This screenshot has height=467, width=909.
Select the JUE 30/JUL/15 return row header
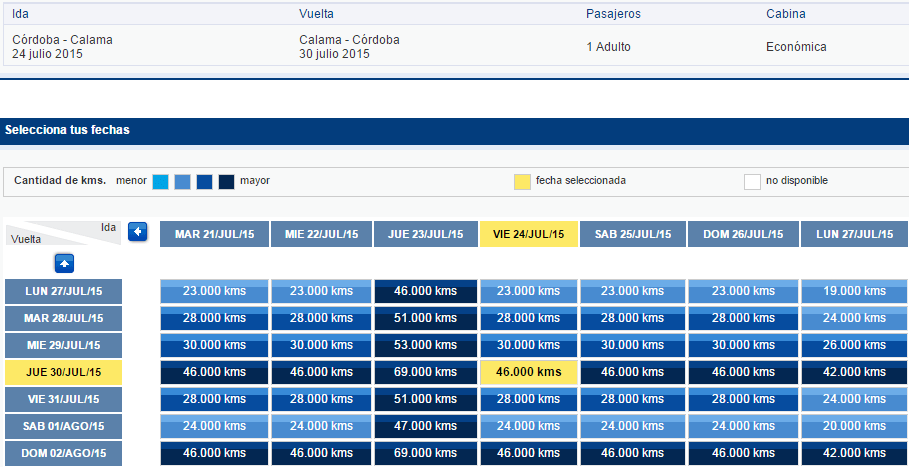(x=64, y=373)
